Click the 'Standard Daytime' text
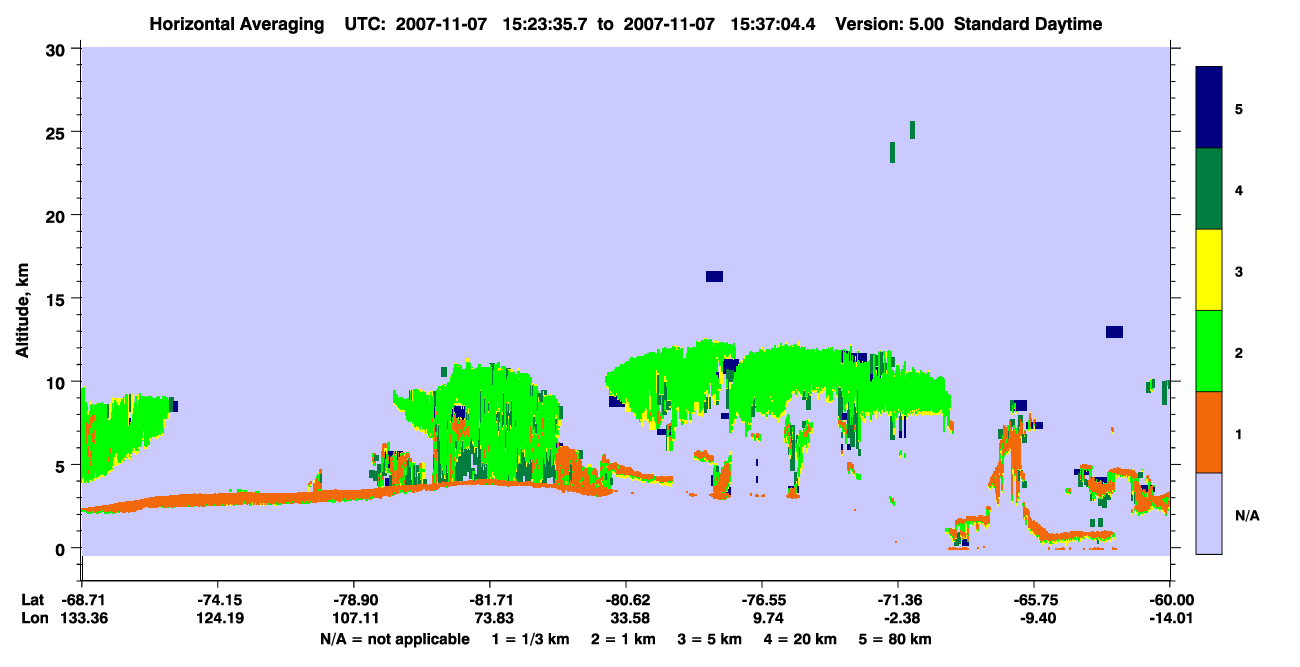The image size is (1300, 667). (x=1028, y=24)
